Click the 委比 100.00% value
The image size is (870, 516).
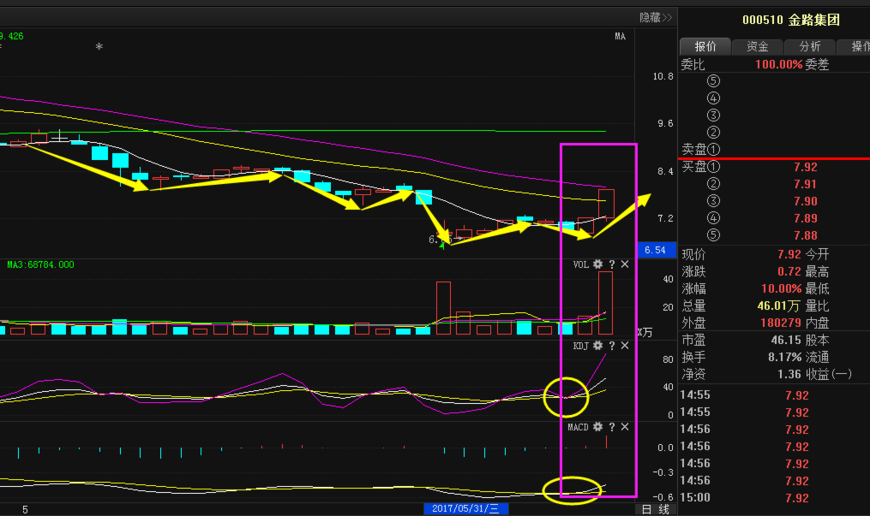pyautogui.click(x=778, y=64)
